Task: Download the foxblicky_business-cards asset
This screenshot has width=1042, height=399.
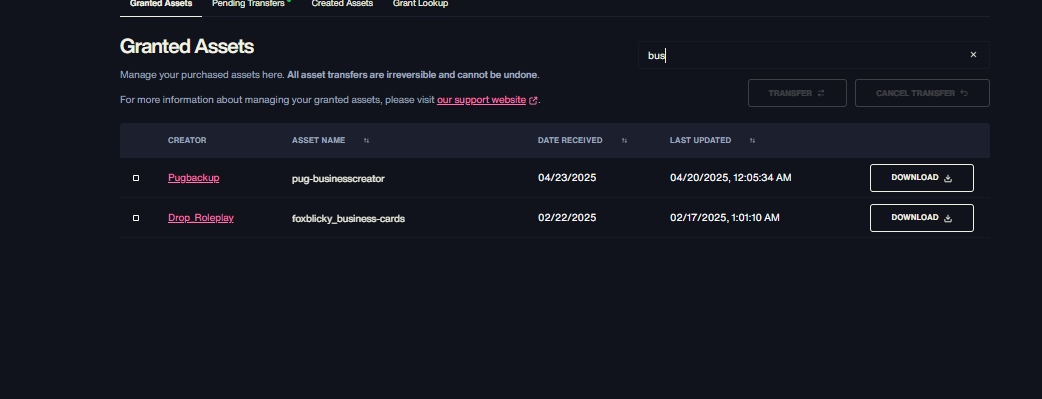Action: pyautogui.click(x=922, y=217)
